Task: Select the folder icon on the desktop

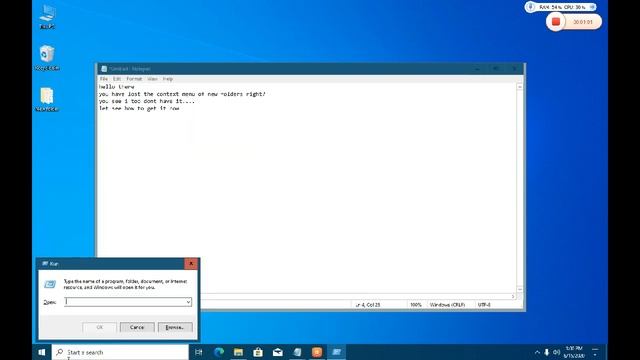Action: [x=47, y=99]
